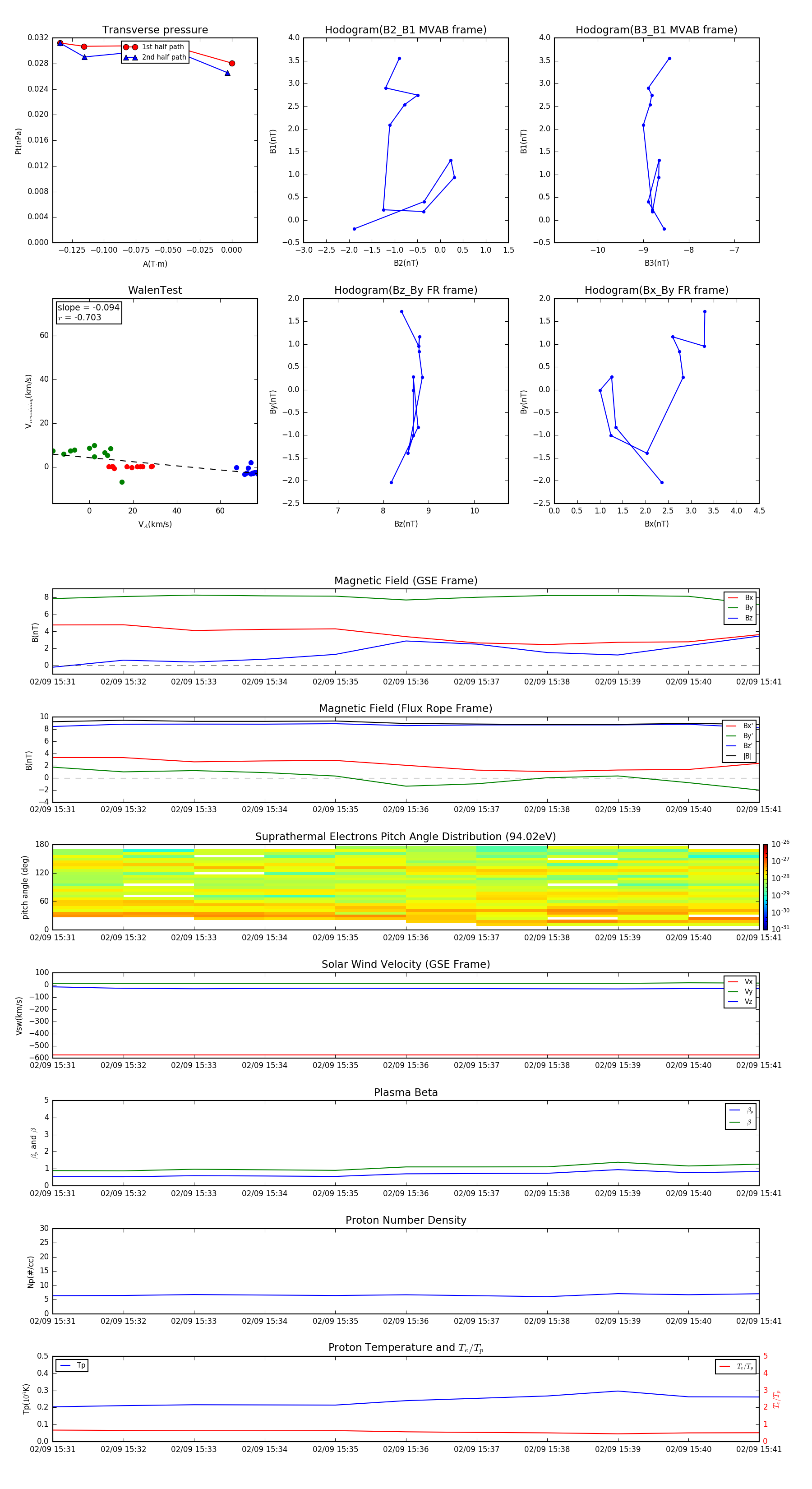
Task: Click the 'Pt(nPa)' y-axis label
Action: [18, 140]
